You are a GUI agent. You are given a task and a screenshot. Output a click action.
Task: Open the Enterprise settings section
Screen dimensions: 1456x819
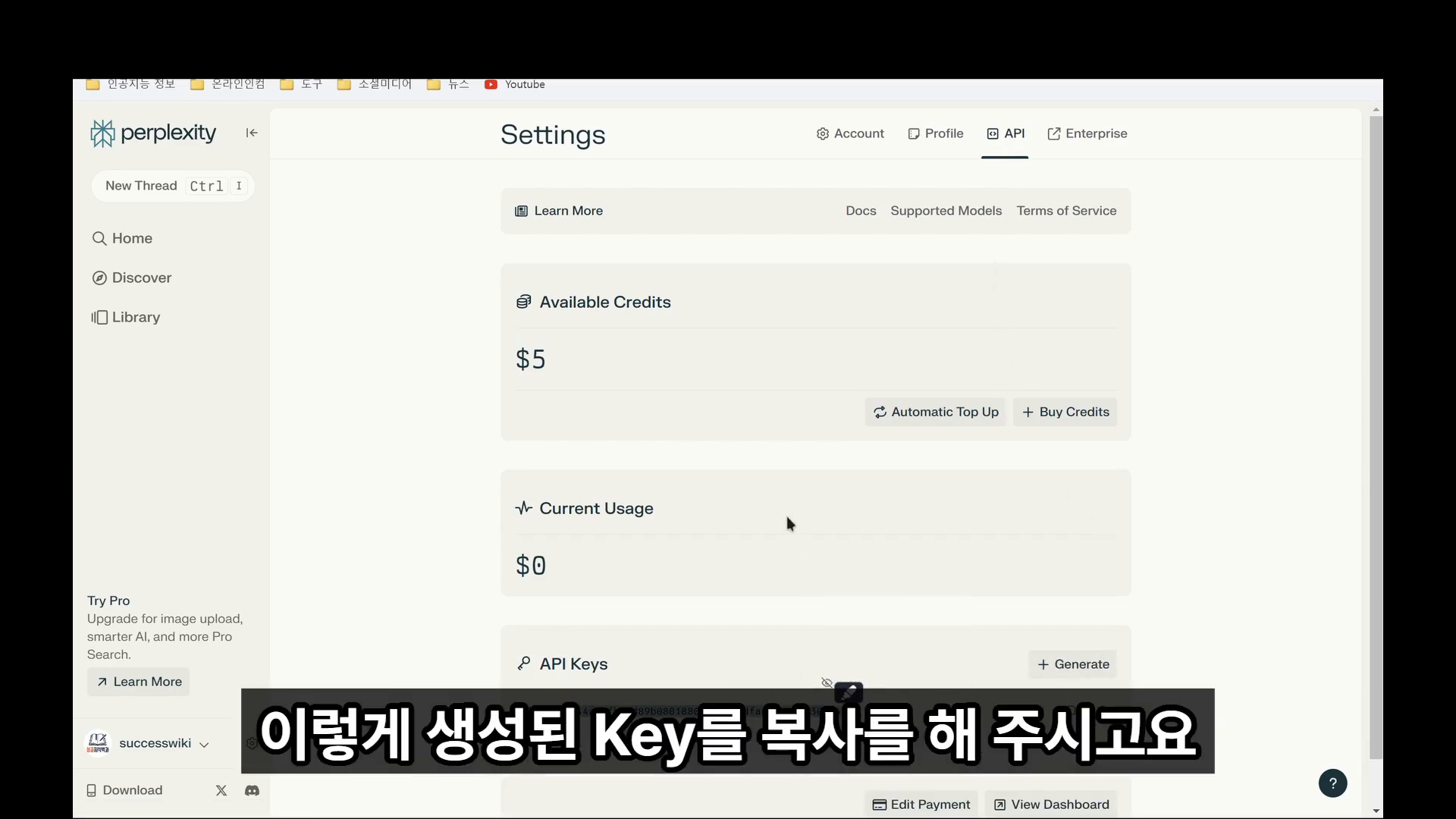(x=1087, y=133)
